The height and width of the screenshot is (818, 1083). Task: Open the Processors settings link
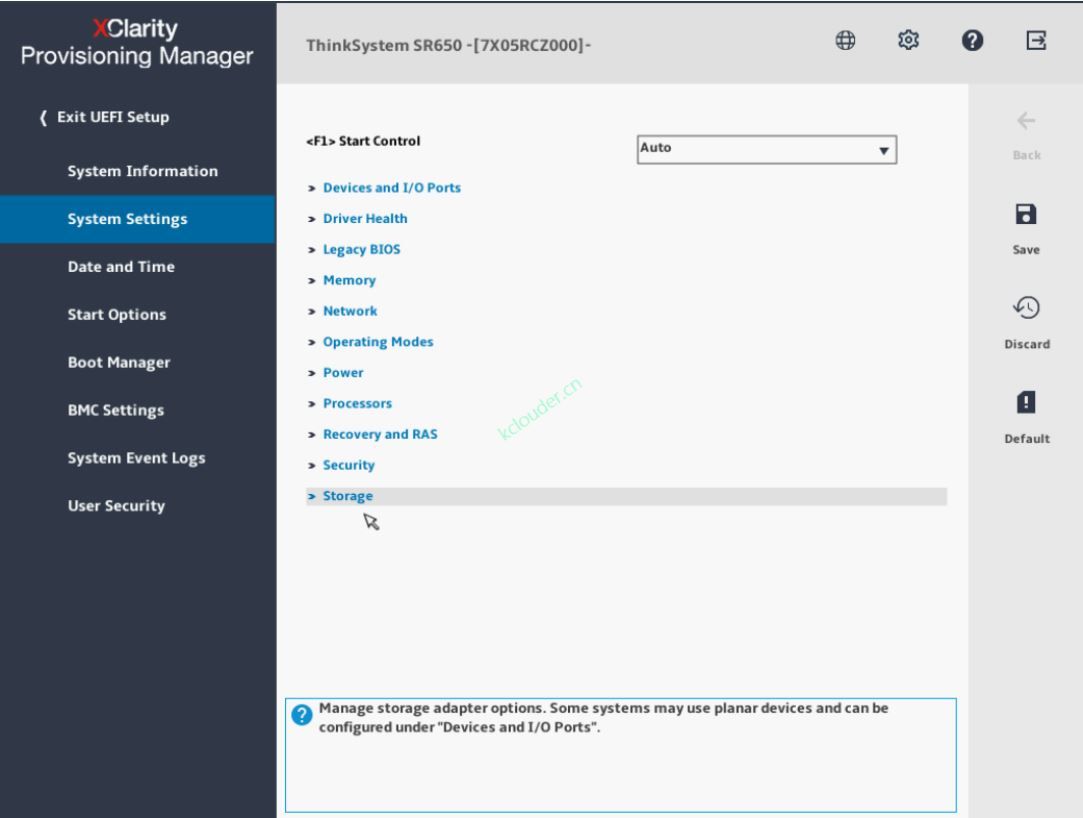358,403
